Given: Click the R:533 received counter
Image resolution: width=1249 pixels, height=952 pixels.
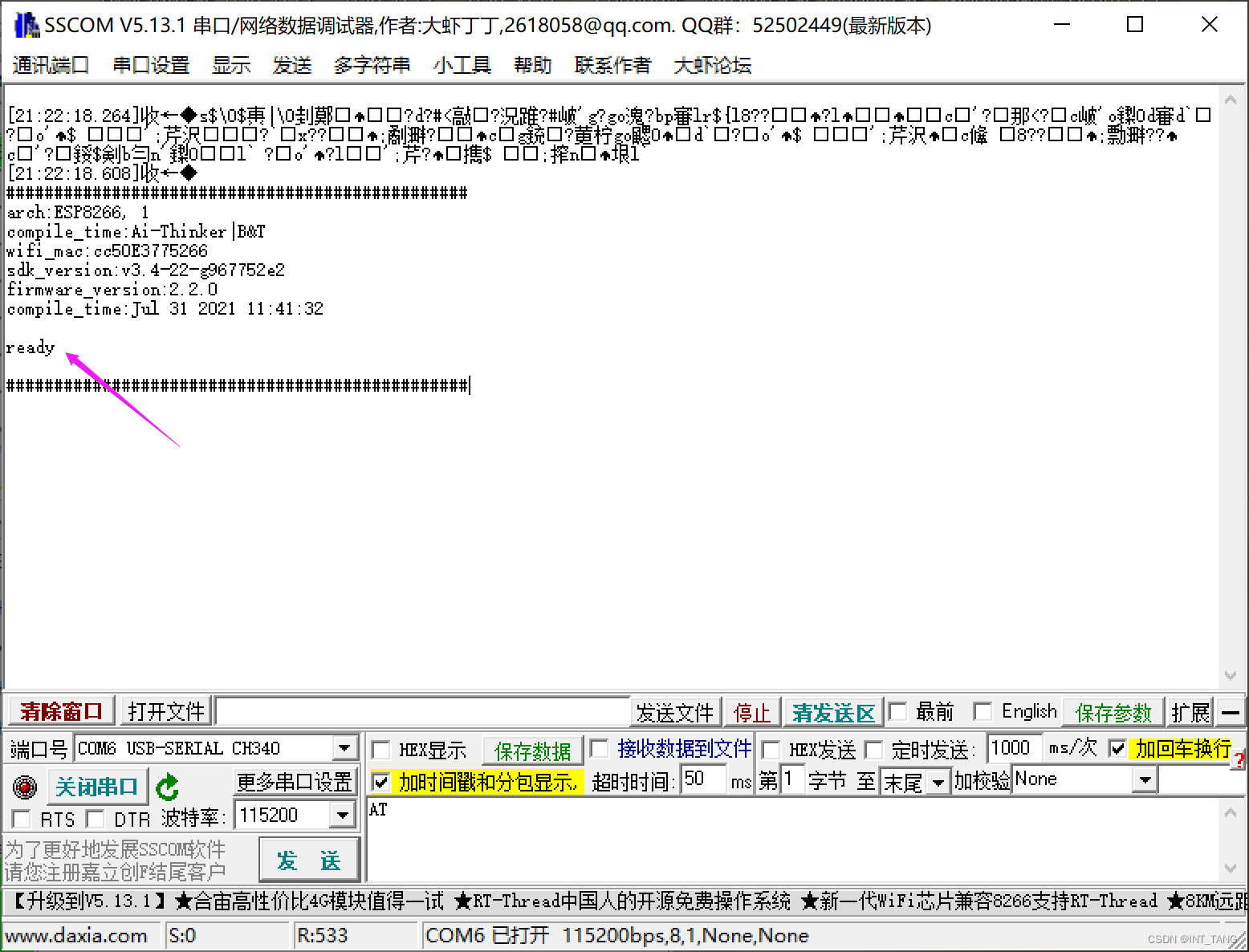Looking at the screenshot, I should [322, 935].
